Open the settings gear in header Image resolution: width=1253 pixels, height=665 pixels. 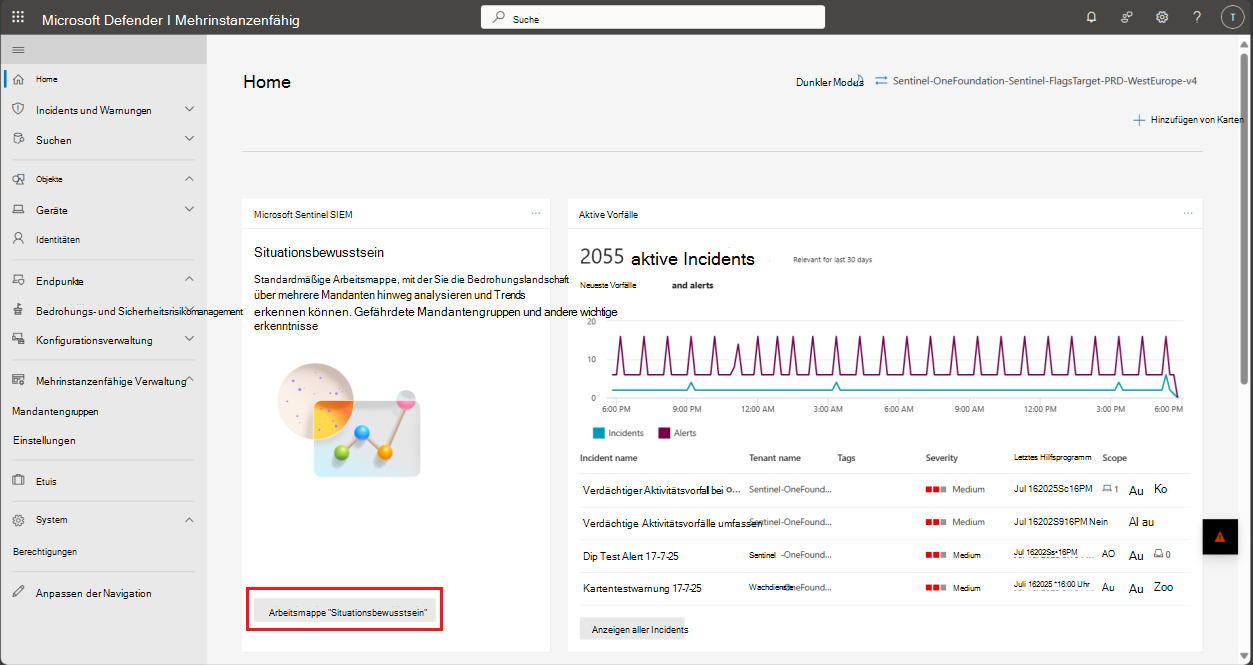click(1162, 17)
